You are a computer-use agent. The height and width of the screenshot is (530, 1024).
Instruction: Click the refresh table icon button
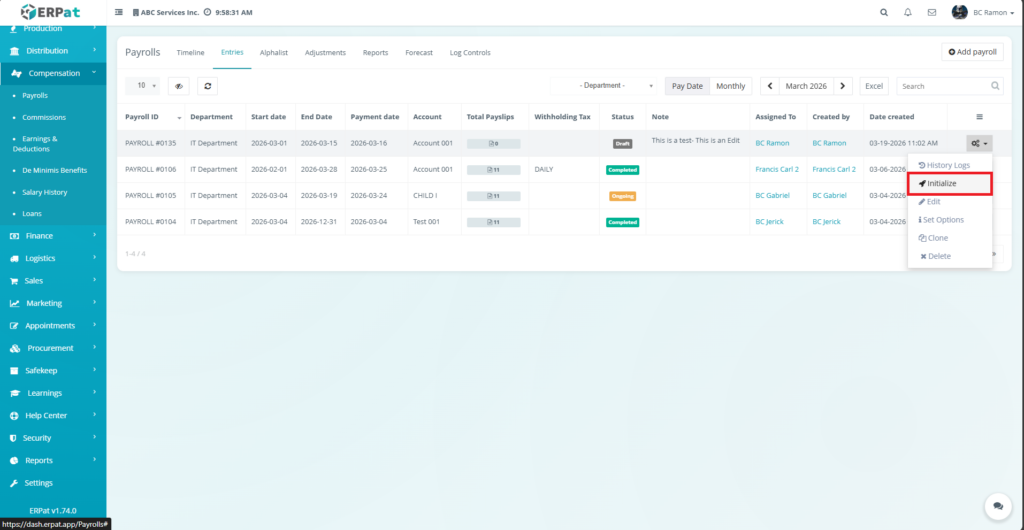click(208, 86)
